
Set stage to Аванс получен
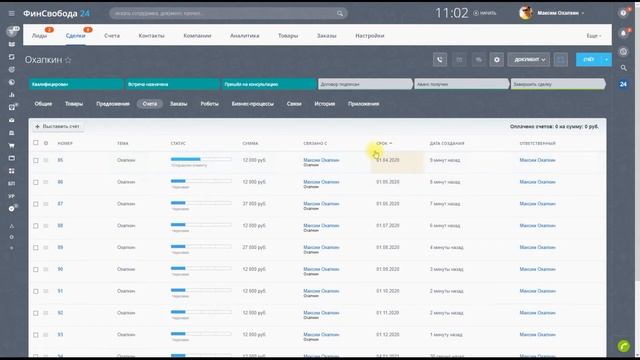(461, 84)
